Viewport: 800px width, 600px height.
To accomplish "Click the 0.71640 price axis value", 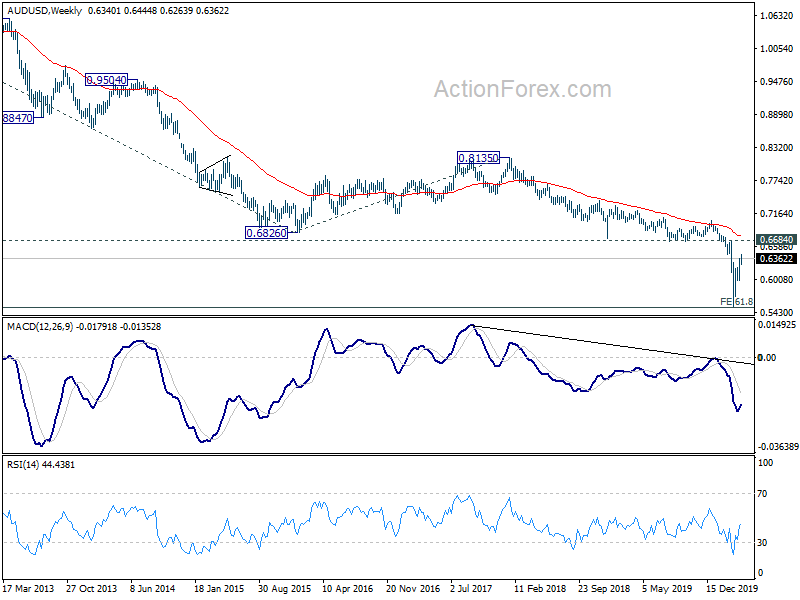I will [777, 213].
